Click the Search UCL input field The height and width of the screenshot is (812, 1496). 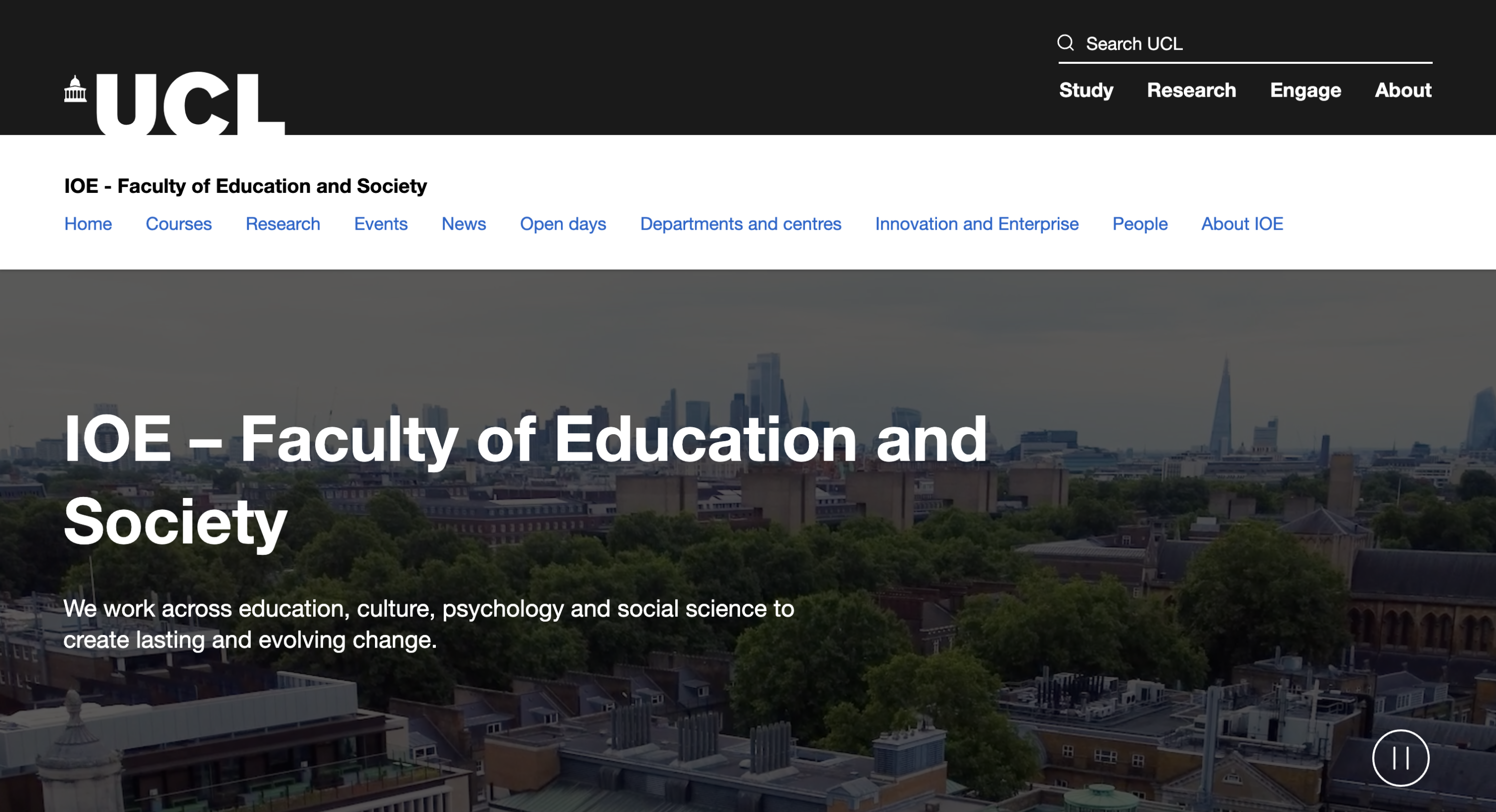(x=1255, y=44)
